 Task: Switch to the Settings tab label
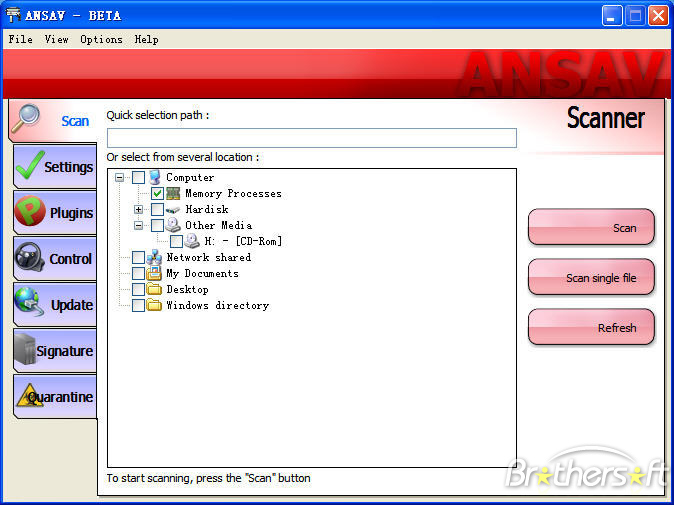68,167
